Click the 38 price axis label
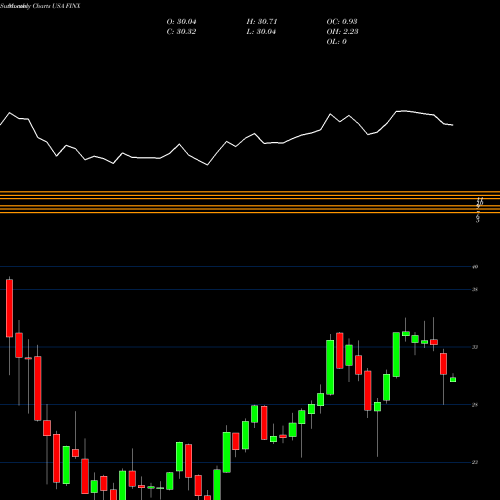The image size is (500, 500). tap(475, 289)
